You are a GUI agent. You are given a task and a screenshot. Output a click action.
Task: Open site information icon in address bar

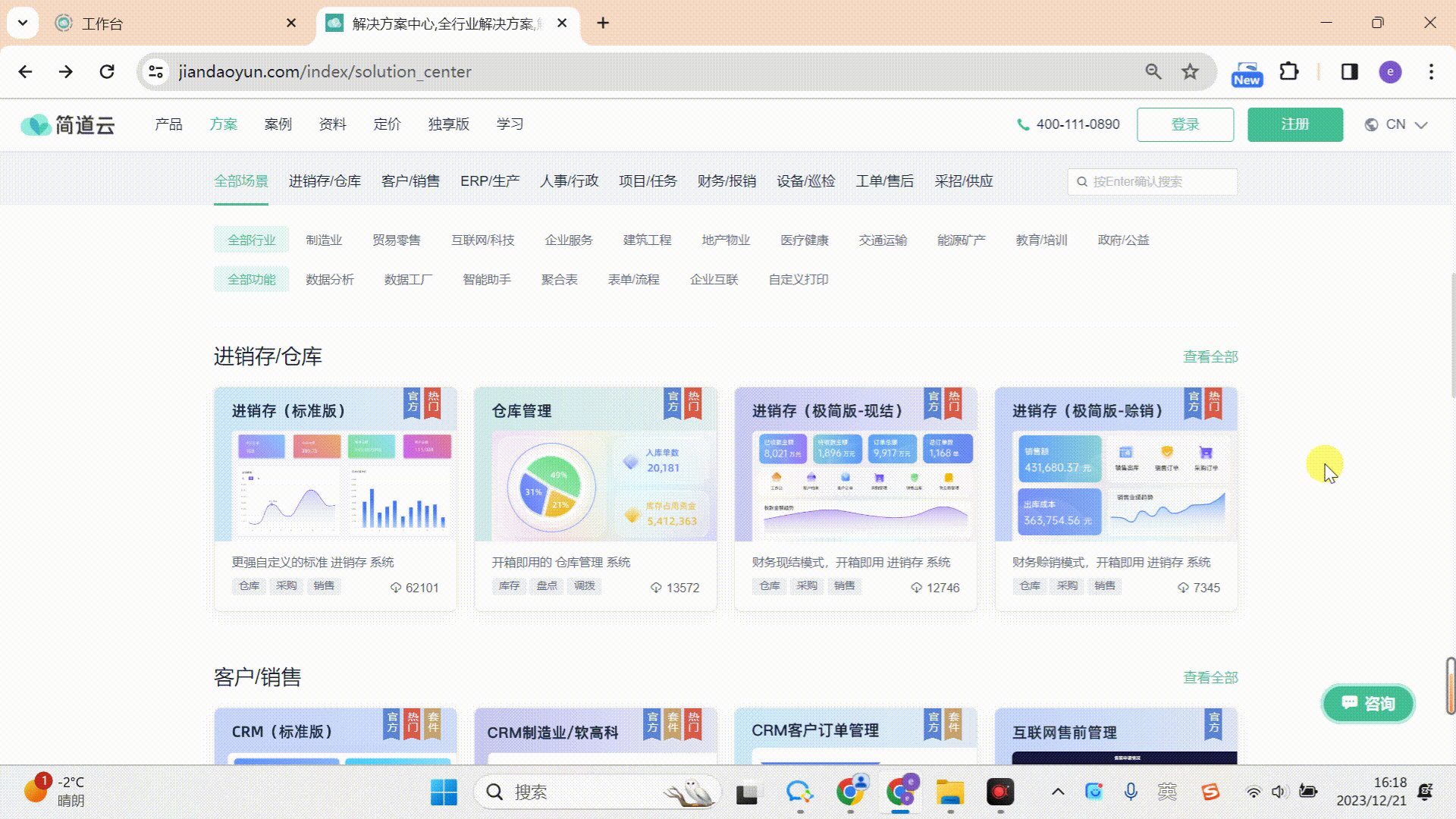point(156,71)
